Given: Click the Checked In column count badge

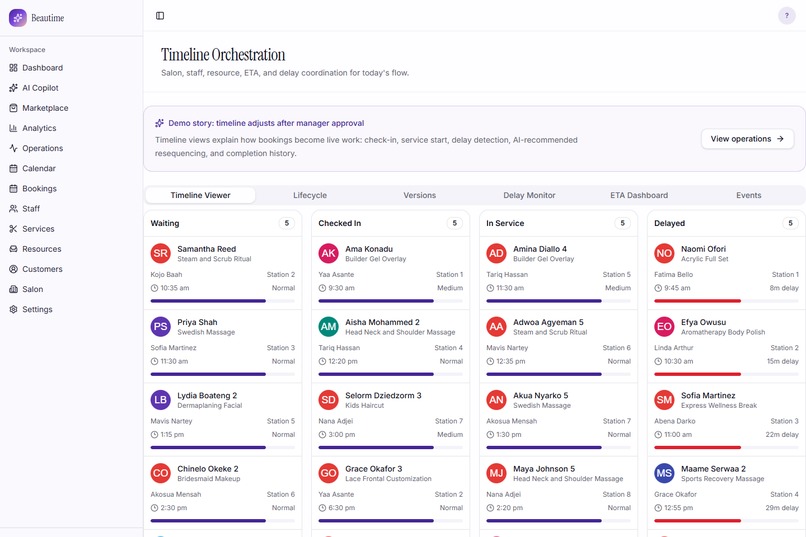Looking at the screenshot, I should pyautogui.click(x=454, y=223).
